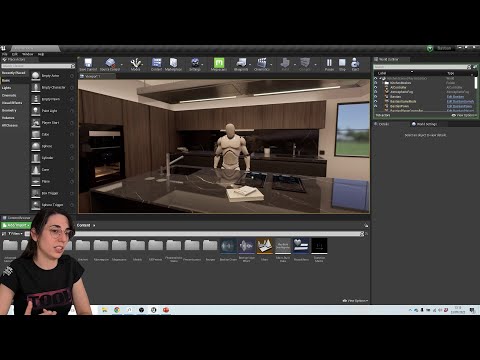The width and height of the screenshot is (480, 360).
Task: Open the Window menu
Action: pos(28,54)
